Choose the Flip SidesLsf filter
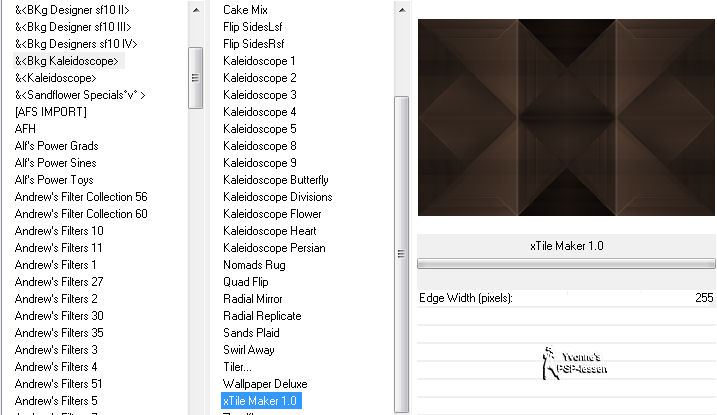Screen dimensions: 717x415 252,27
